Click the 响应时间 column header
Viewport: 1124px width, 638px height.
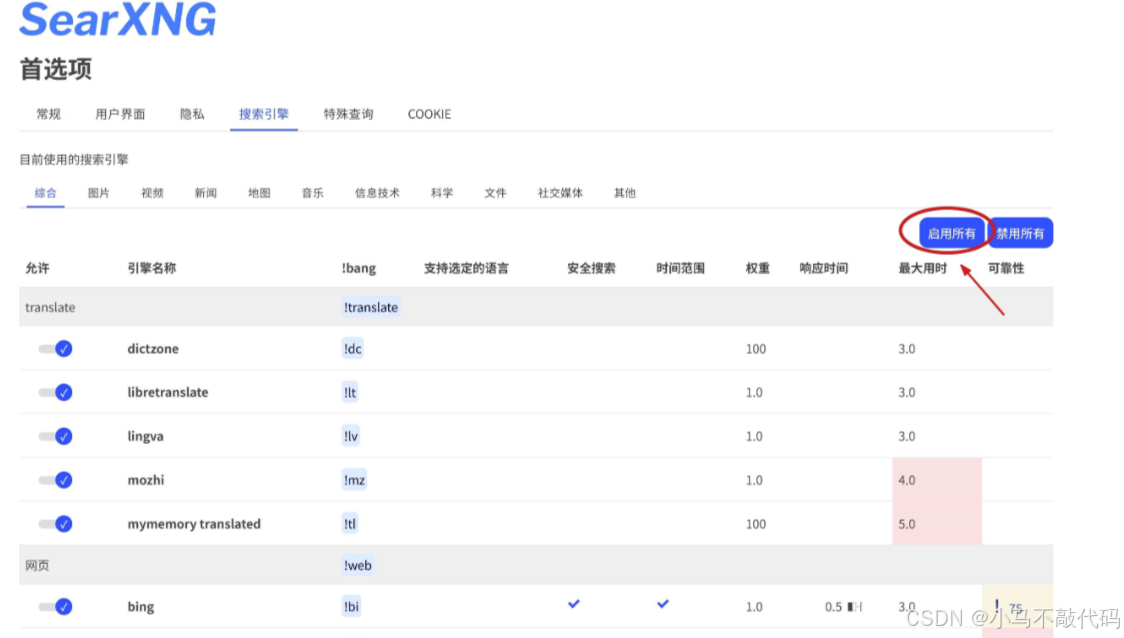tap(824, 268)
